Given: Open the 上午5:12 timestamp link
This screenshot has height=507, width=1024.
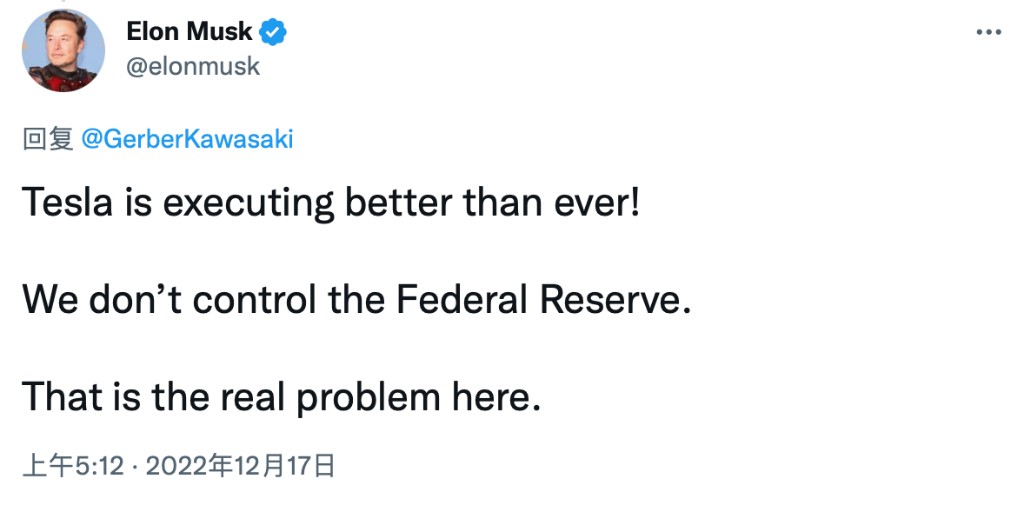Looking at the screenshot, I should pyautogui.click(x=78, y=465).
